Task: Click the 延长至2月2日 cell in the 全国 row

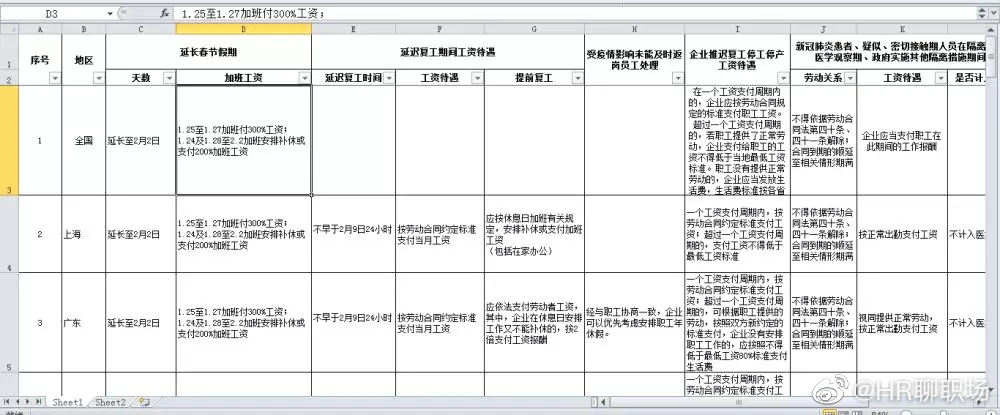Action: 140,140
